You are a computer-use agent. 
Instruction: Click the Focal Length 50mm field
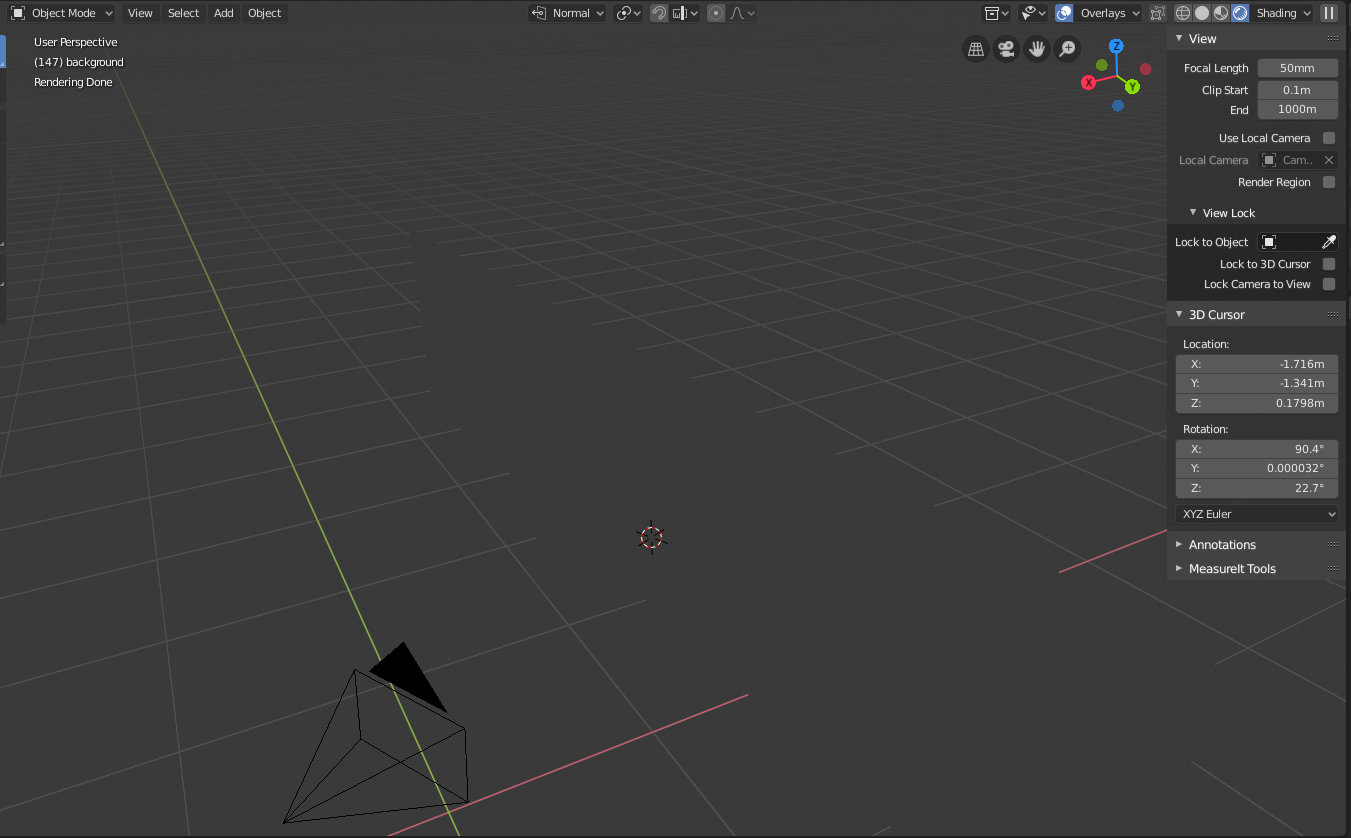(x=1297, y=68)
